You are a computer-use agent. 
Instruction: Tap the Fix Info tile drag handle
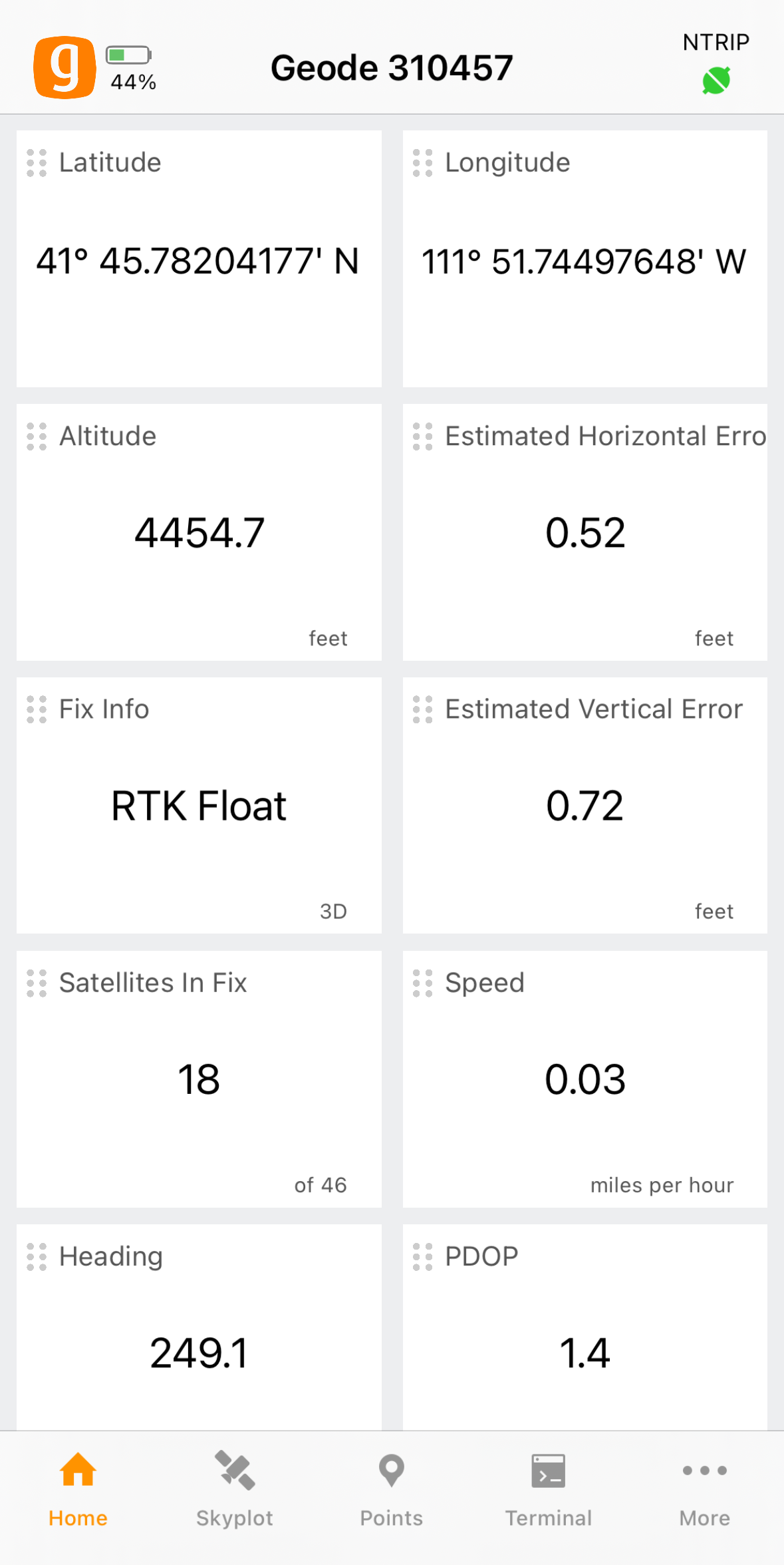[37, 709]
